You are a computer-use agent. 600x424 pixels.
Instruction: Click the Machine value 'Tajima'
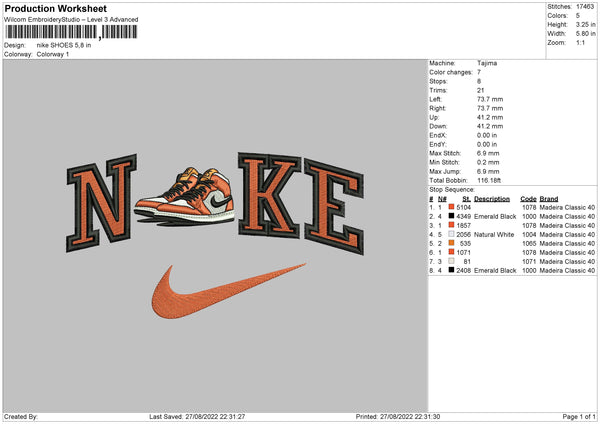(487, 63)
